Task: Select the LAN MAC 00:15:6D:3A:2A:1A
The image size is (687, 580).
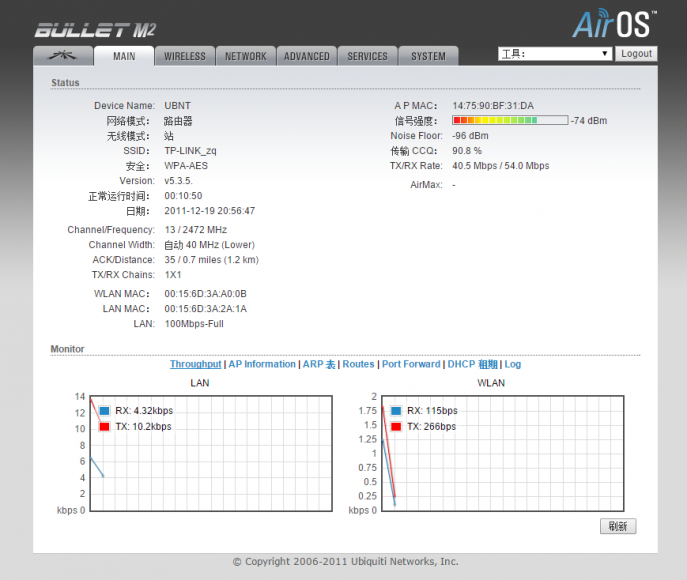Action: click(x=205, y=309)
